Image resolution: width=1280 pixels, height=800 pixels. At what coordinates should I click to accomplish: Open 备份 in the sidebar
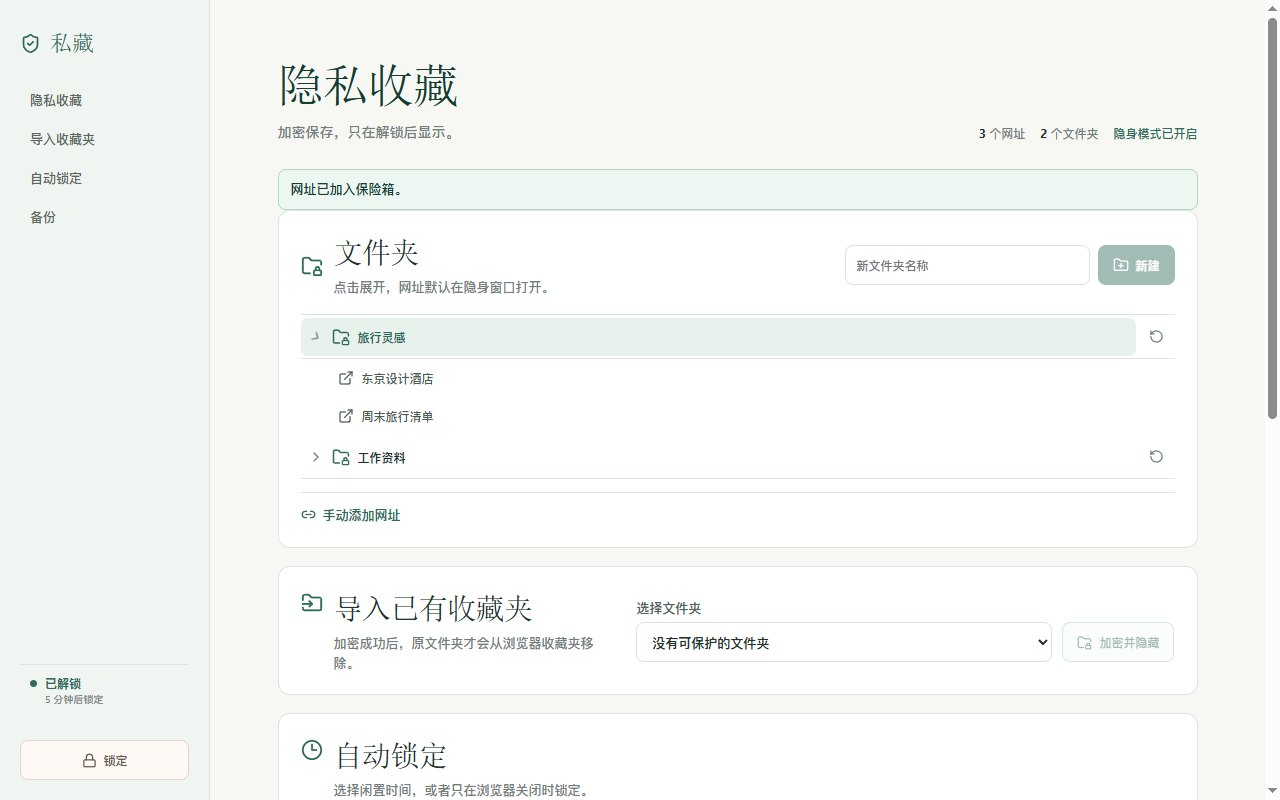pyautogui.click(x=43, y=217)
